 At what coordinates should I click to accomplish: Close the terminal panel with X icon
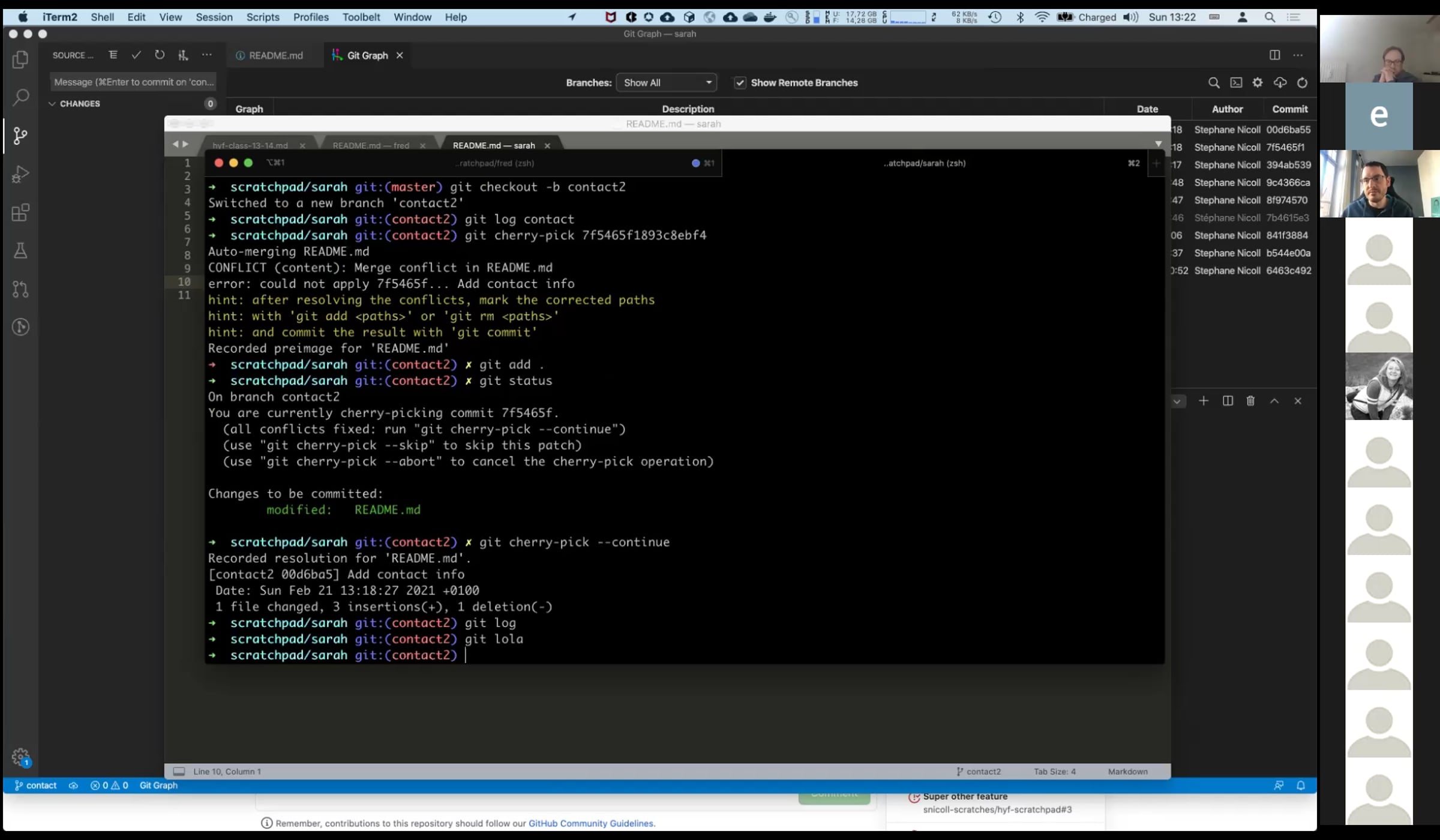tap(1298, 401)
